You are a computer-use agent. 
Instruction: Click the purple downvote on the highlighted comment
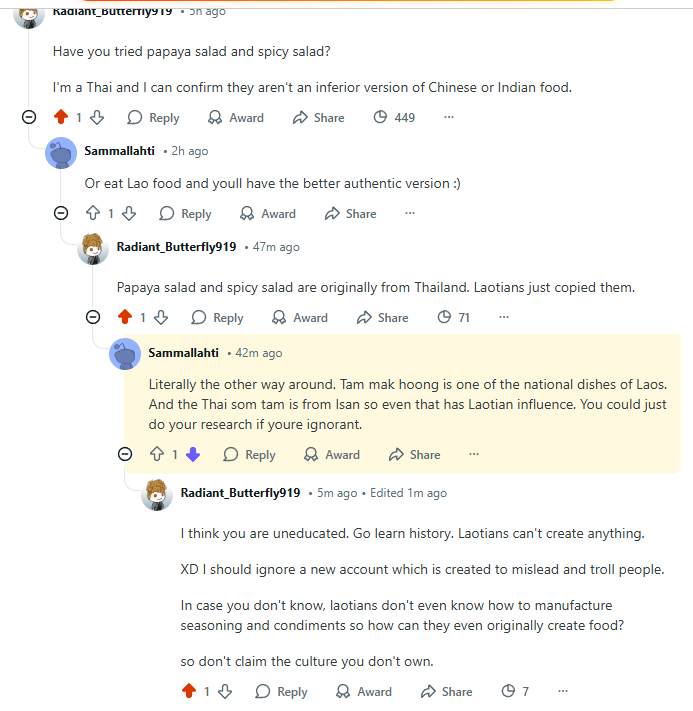(193, 455)
